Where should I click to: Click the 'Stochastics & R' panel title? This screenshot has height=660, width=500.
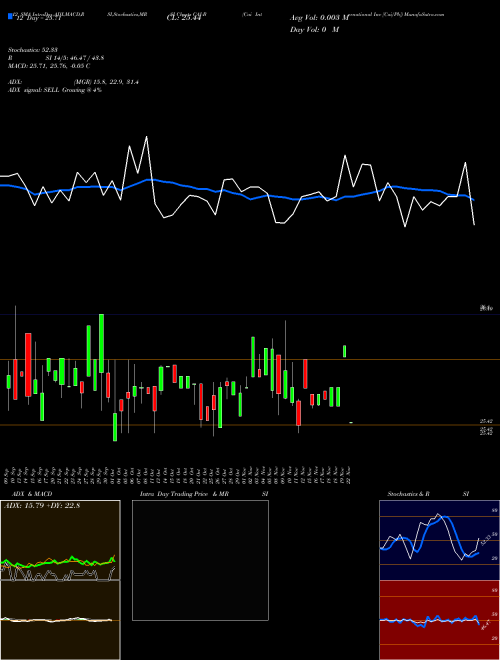point(408,494)
